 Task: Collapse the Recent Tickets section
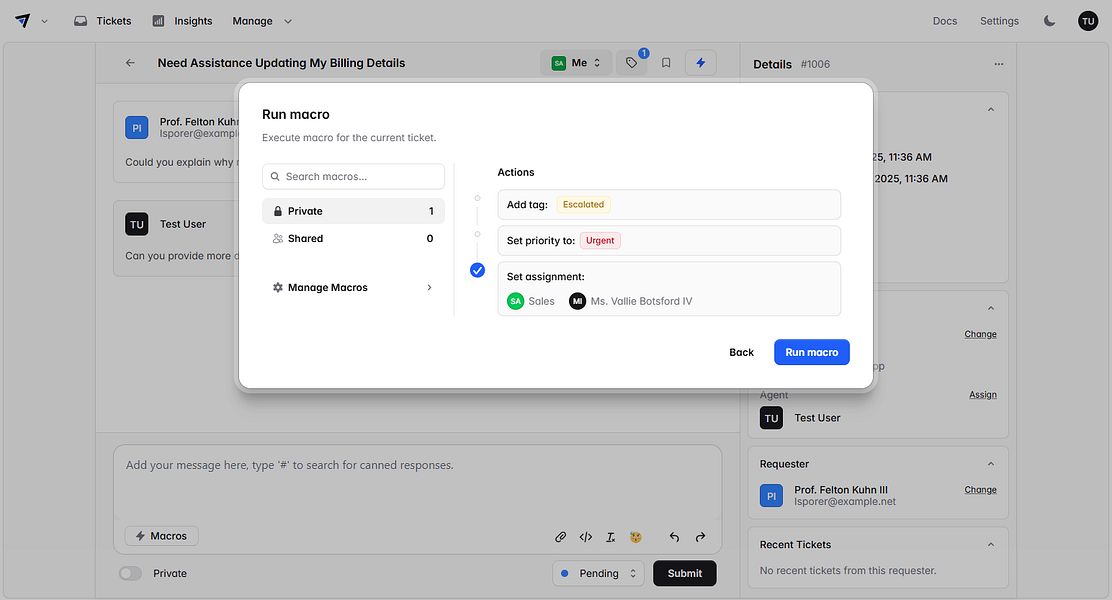click(991, 545)
